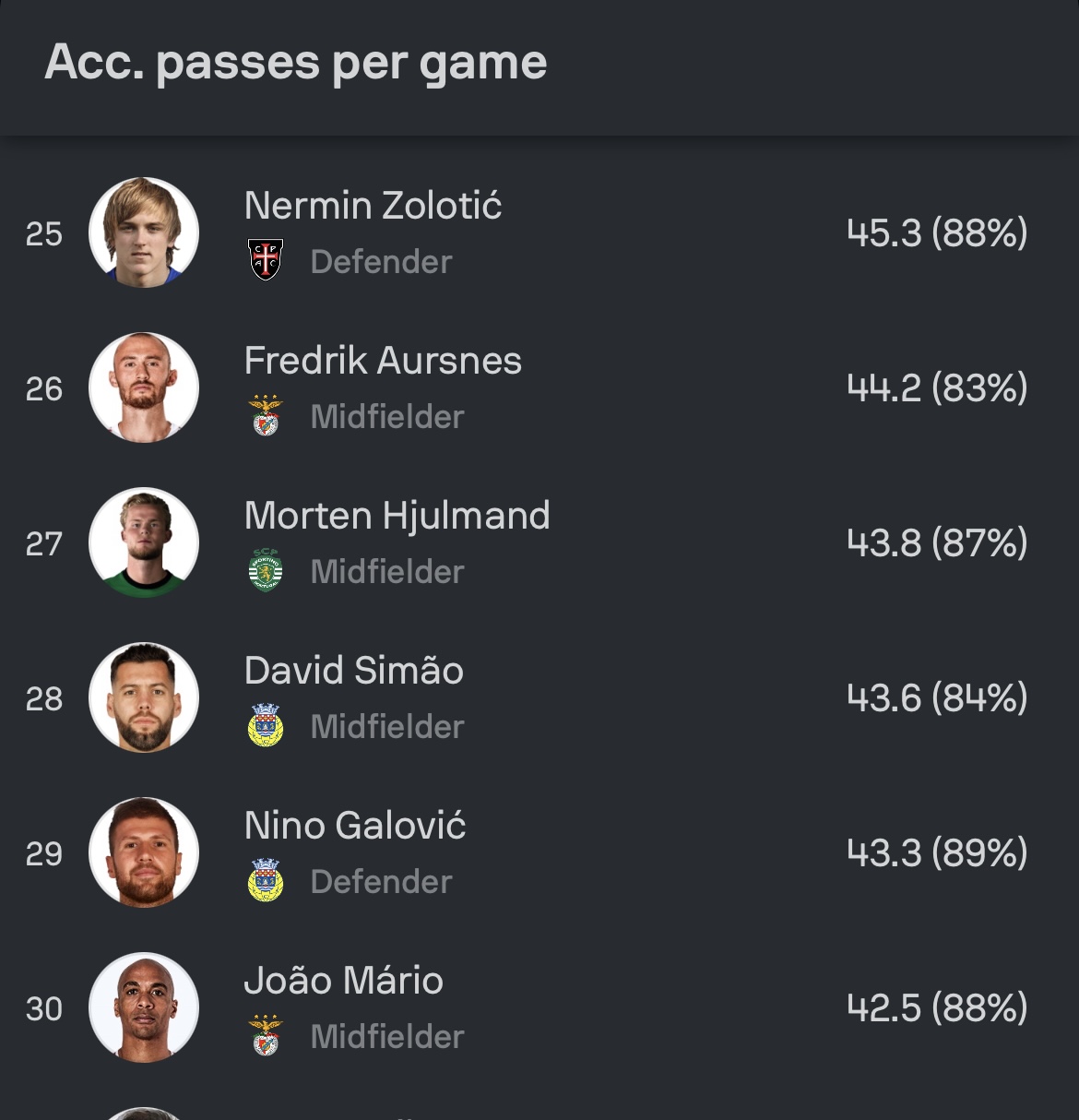Viewport: 1079px width, 1120px height.
Task: Open Nermin Zolotić's player photo
Action: coord(144,232)
